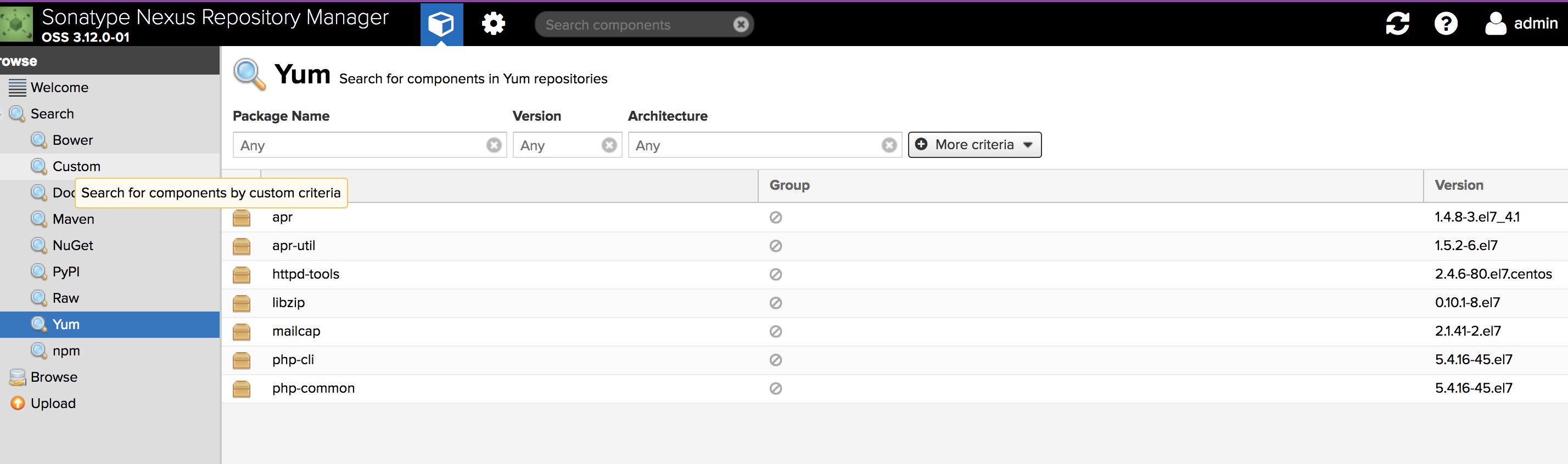Open the php-cli component row

(x=895, y=360)
